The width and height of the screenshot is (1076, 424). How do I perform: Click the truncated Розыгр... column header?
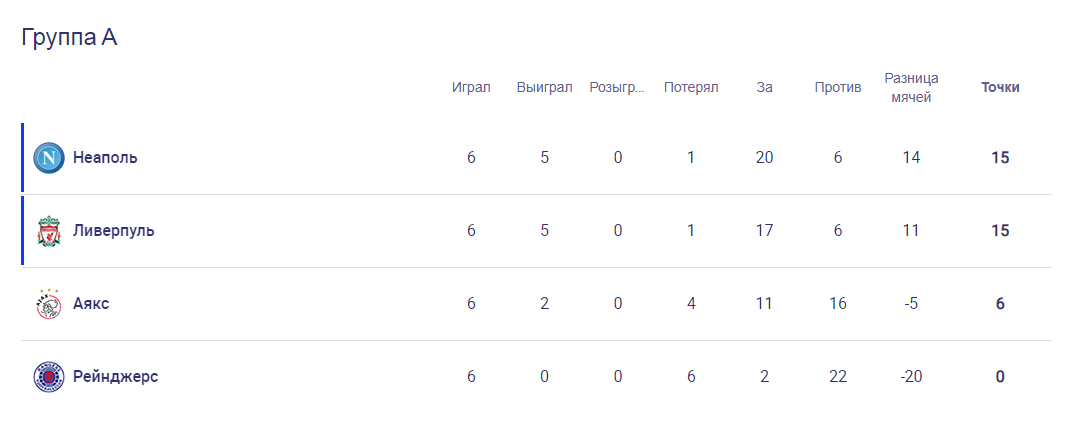pyautogui.click(x=618, y=87)
